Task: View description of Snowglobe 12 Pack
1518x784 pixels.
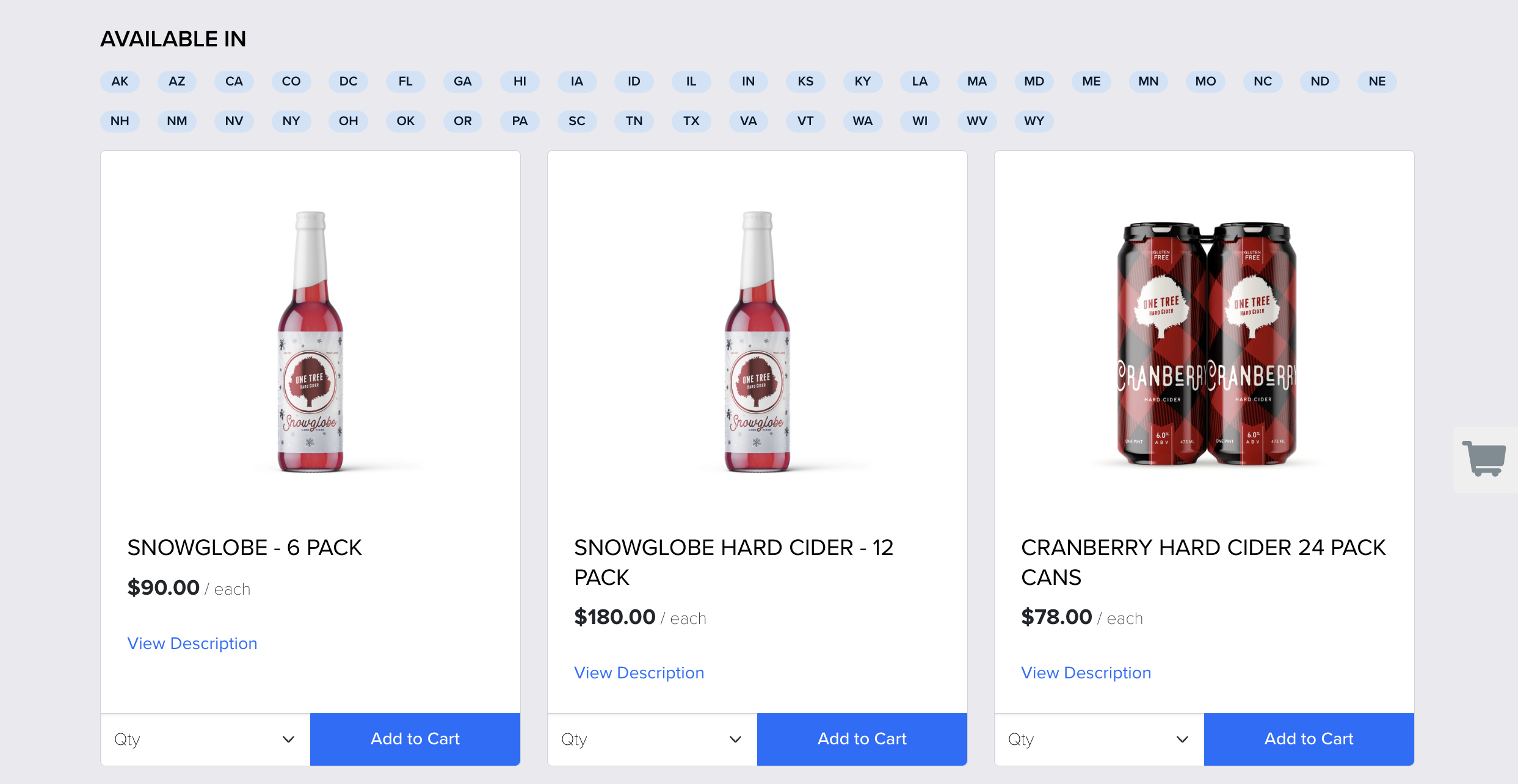Action: pyautogui.click(x=639, y=673)
